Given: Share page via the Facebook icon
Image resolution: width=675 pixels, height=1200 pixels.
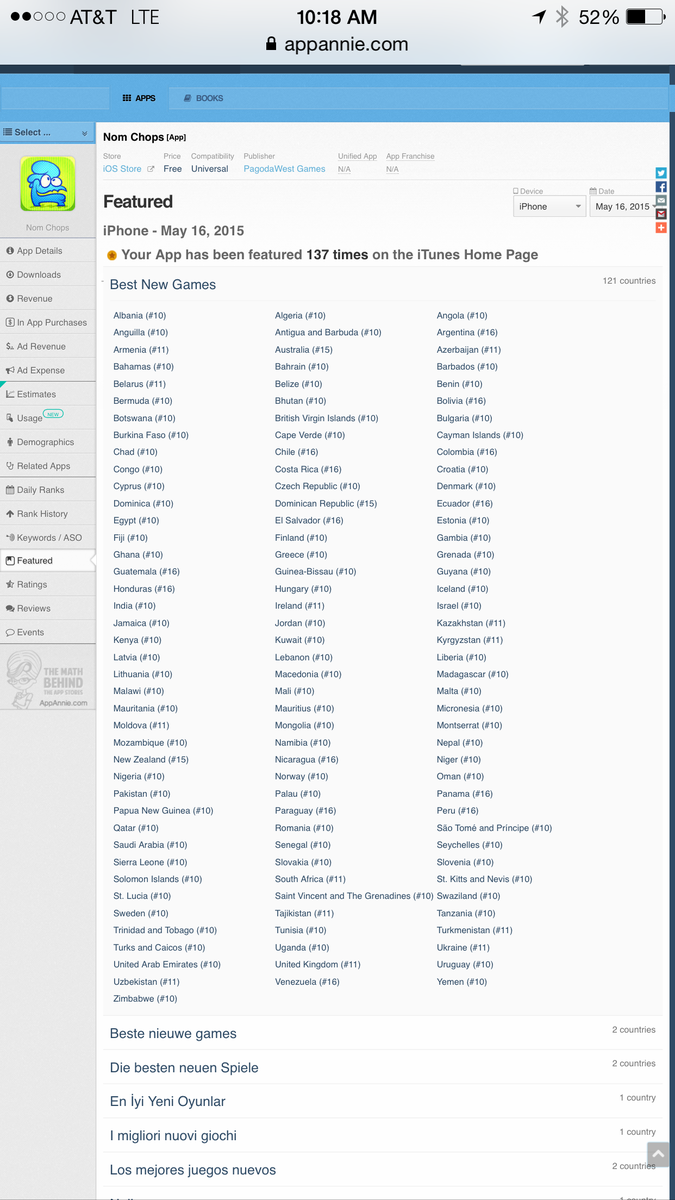Looking at the screenshot, I should (661, 187).
